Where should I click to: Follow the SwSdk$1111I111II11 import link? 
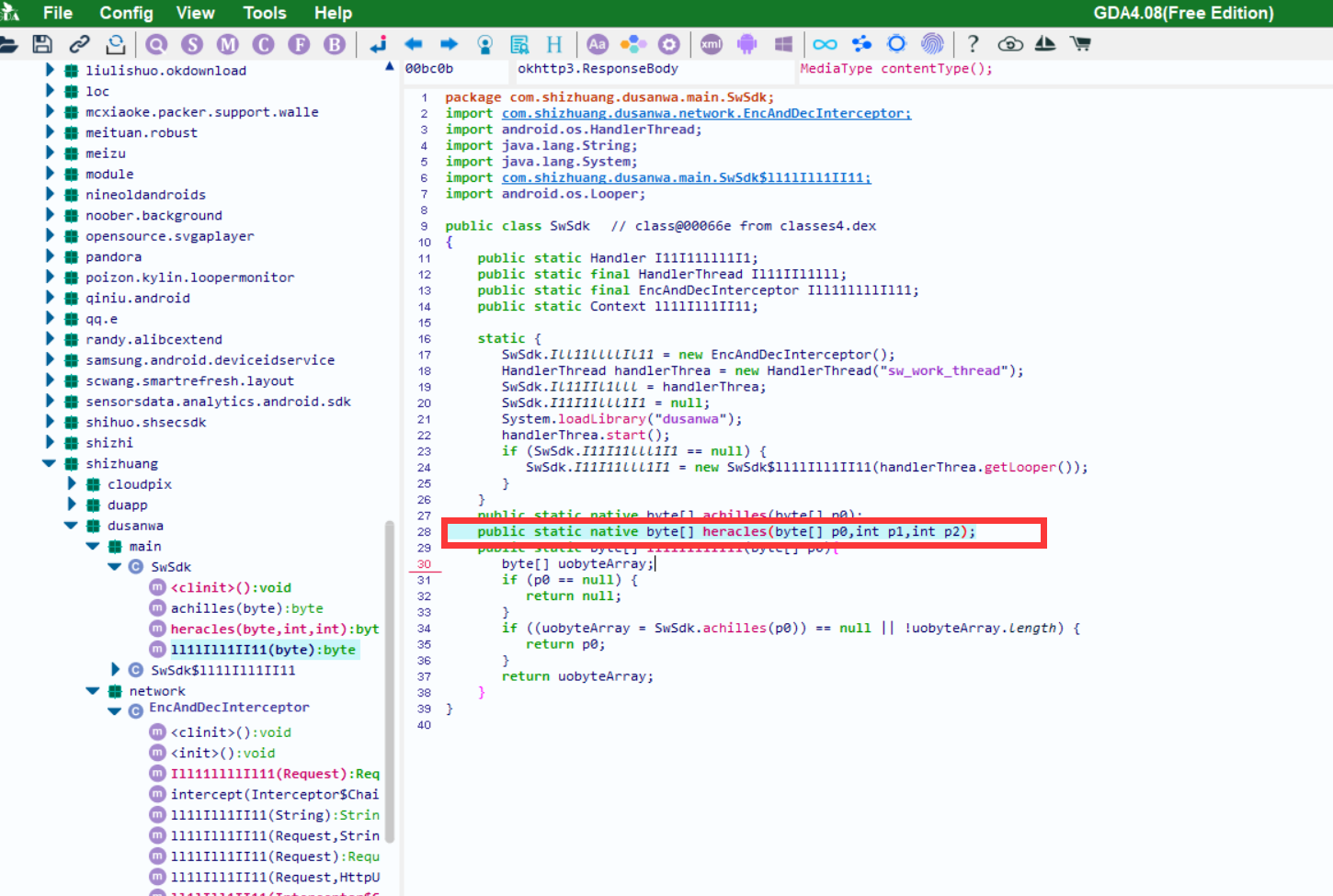click(x=686, y=177)
